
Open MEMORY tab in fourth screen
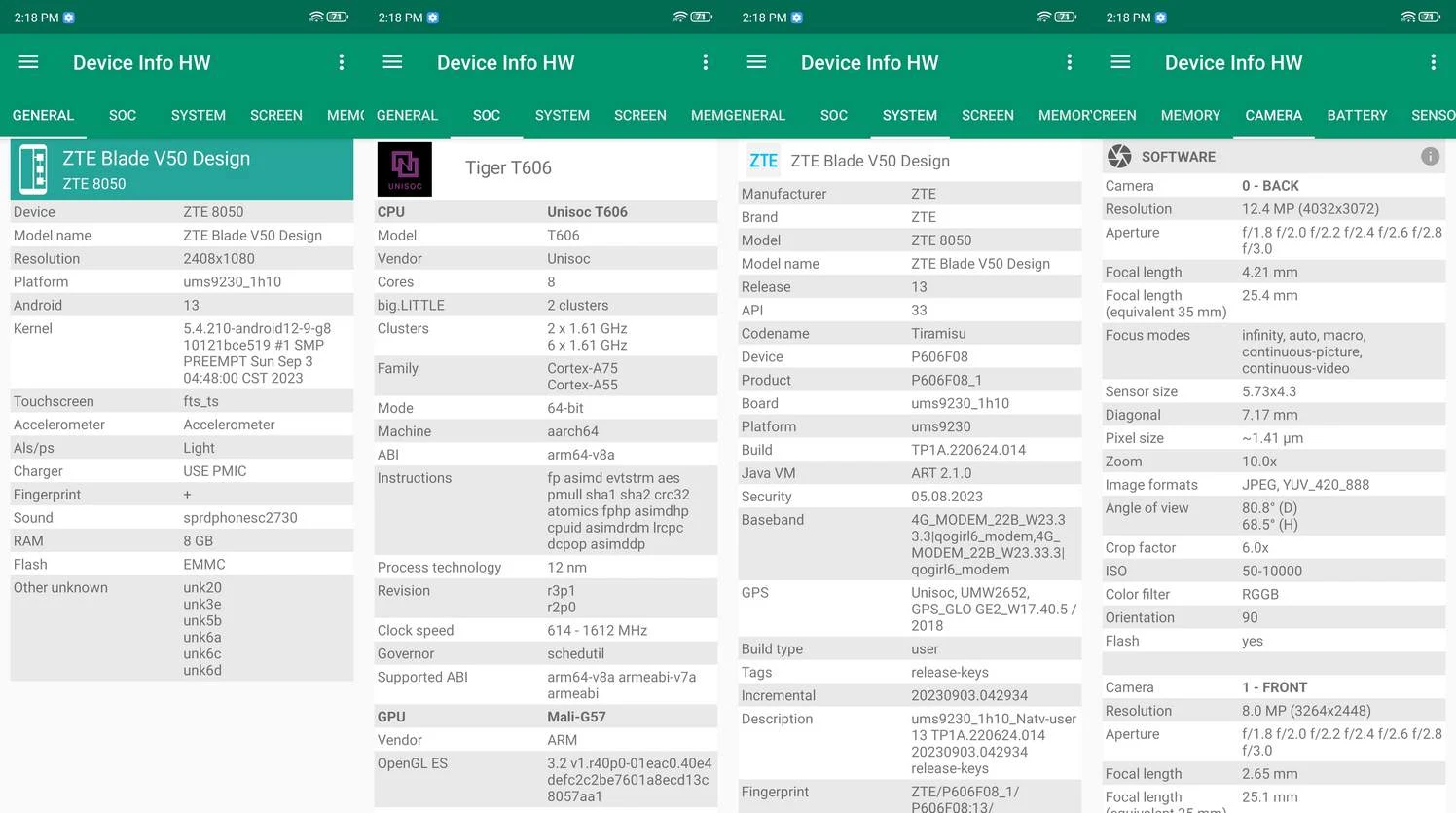coord(1190,115)
